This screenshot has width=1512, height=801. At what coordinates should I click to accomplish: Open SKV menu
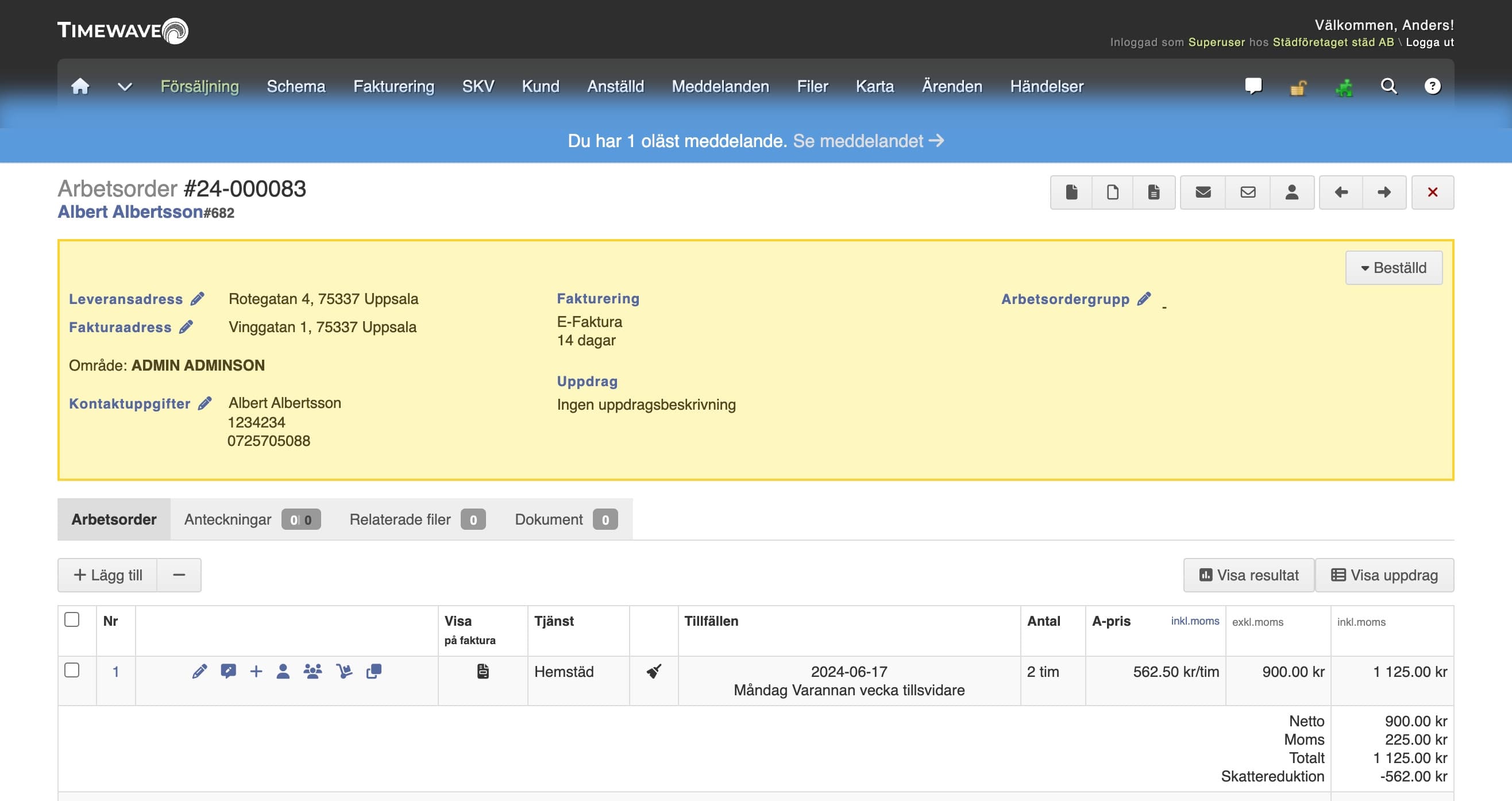478,86
